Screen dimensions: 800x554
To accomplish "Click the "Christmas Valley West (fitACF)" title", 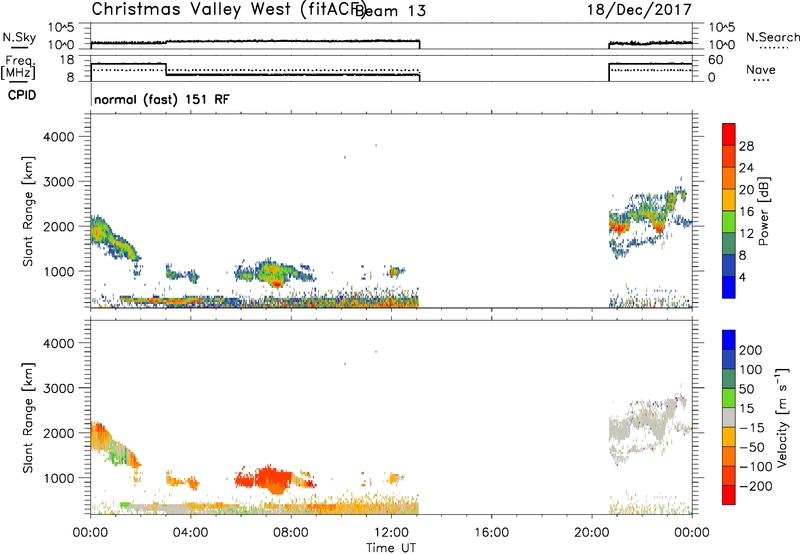I will pos(228,10).
